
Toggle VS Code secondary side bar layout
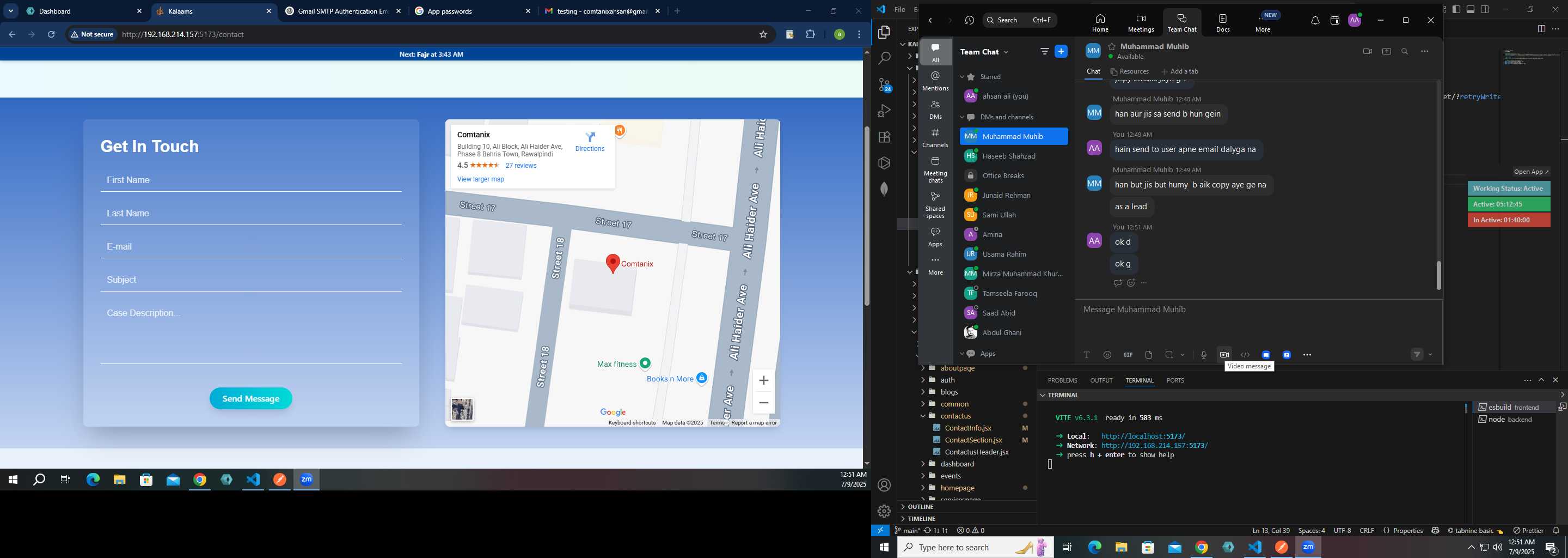[x=1485, y=10]
